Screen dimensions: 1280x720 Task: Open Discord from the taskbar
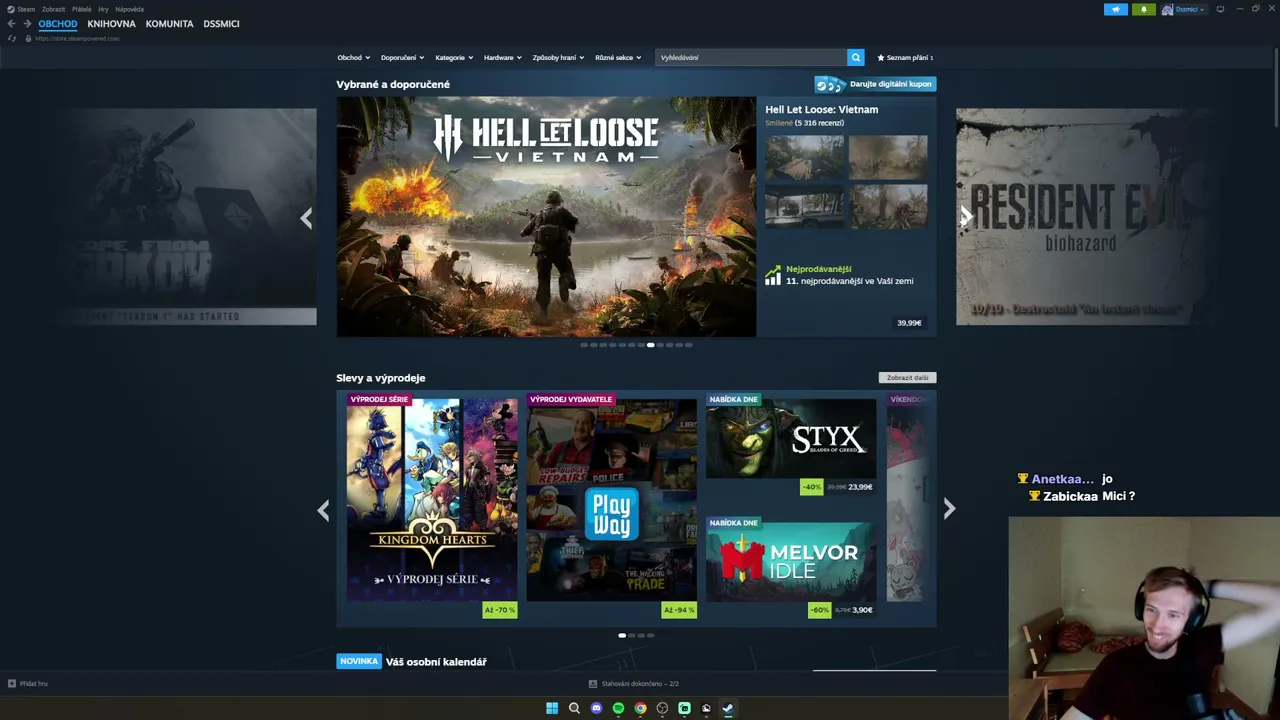[x=596, y=708]
